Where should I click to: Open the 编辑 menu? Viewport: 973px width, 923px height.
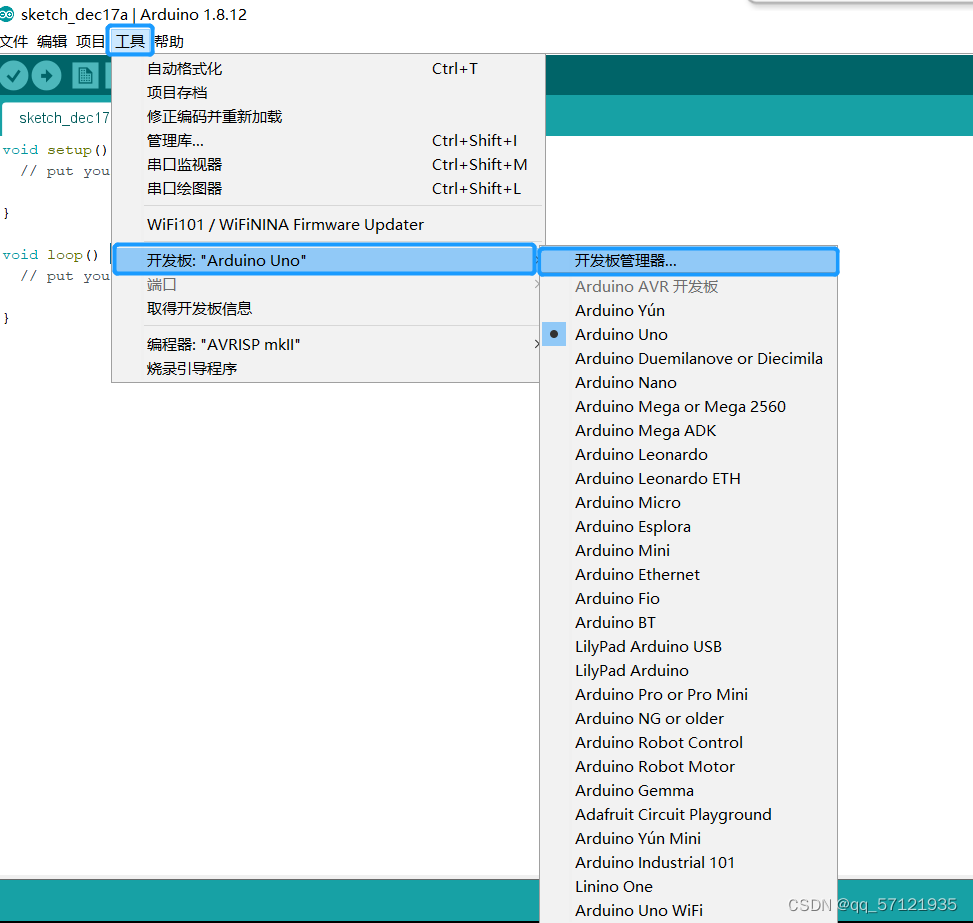tap(52, 42)
